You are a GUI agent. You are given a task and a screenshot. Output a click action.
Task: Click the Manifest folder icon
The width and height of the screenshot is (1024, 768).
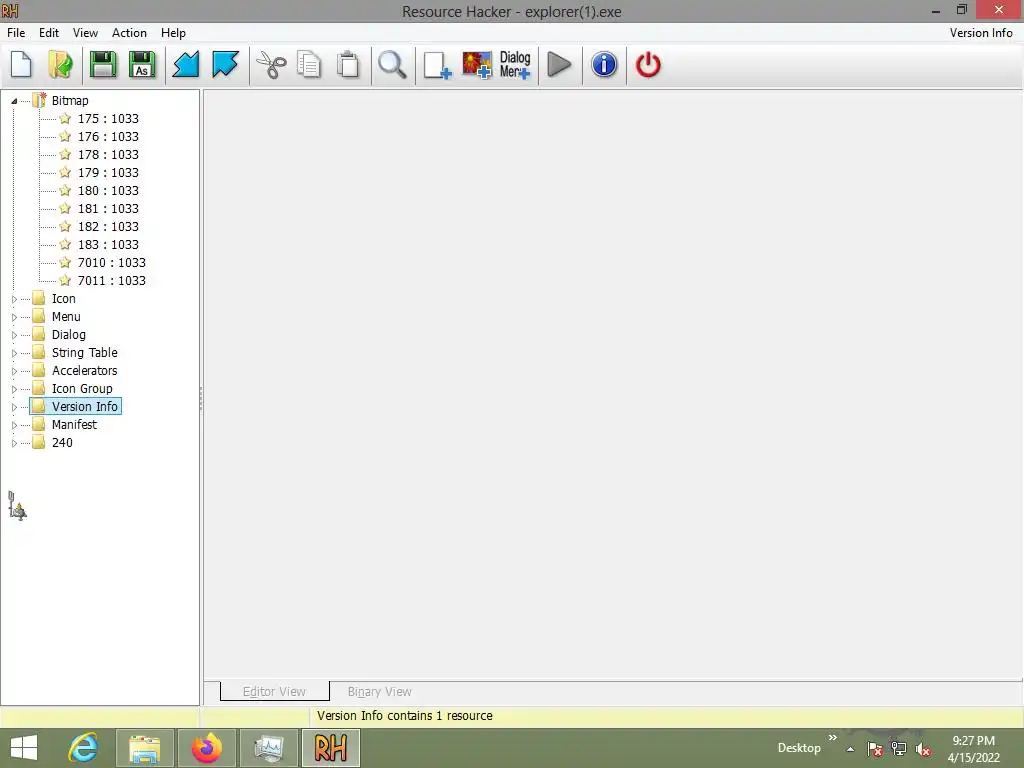point(39,424)
